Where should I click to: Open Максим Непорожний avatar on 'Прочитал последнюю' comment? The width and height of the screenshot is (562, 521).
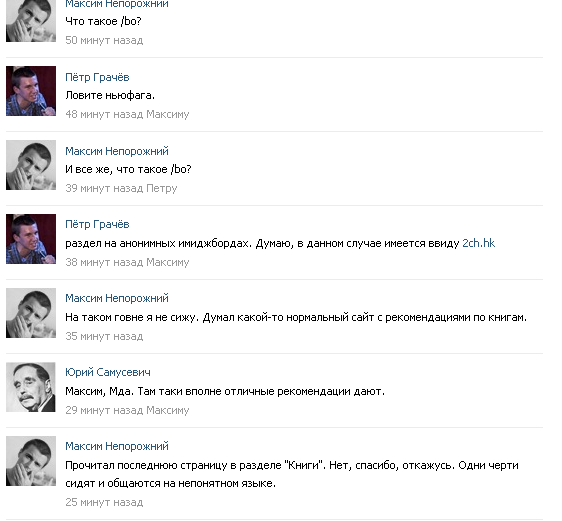(31, 461)
